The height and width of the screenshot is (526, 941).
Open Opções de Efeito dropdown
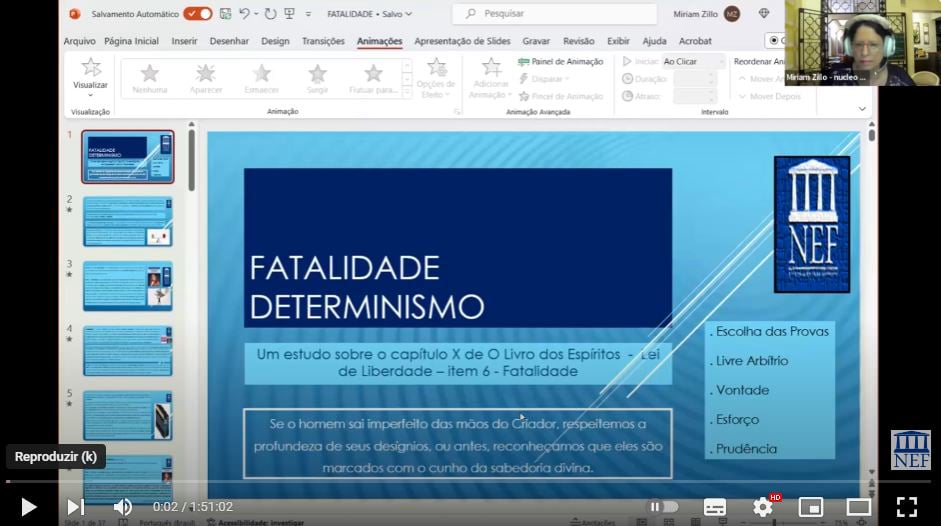point(436,79)
